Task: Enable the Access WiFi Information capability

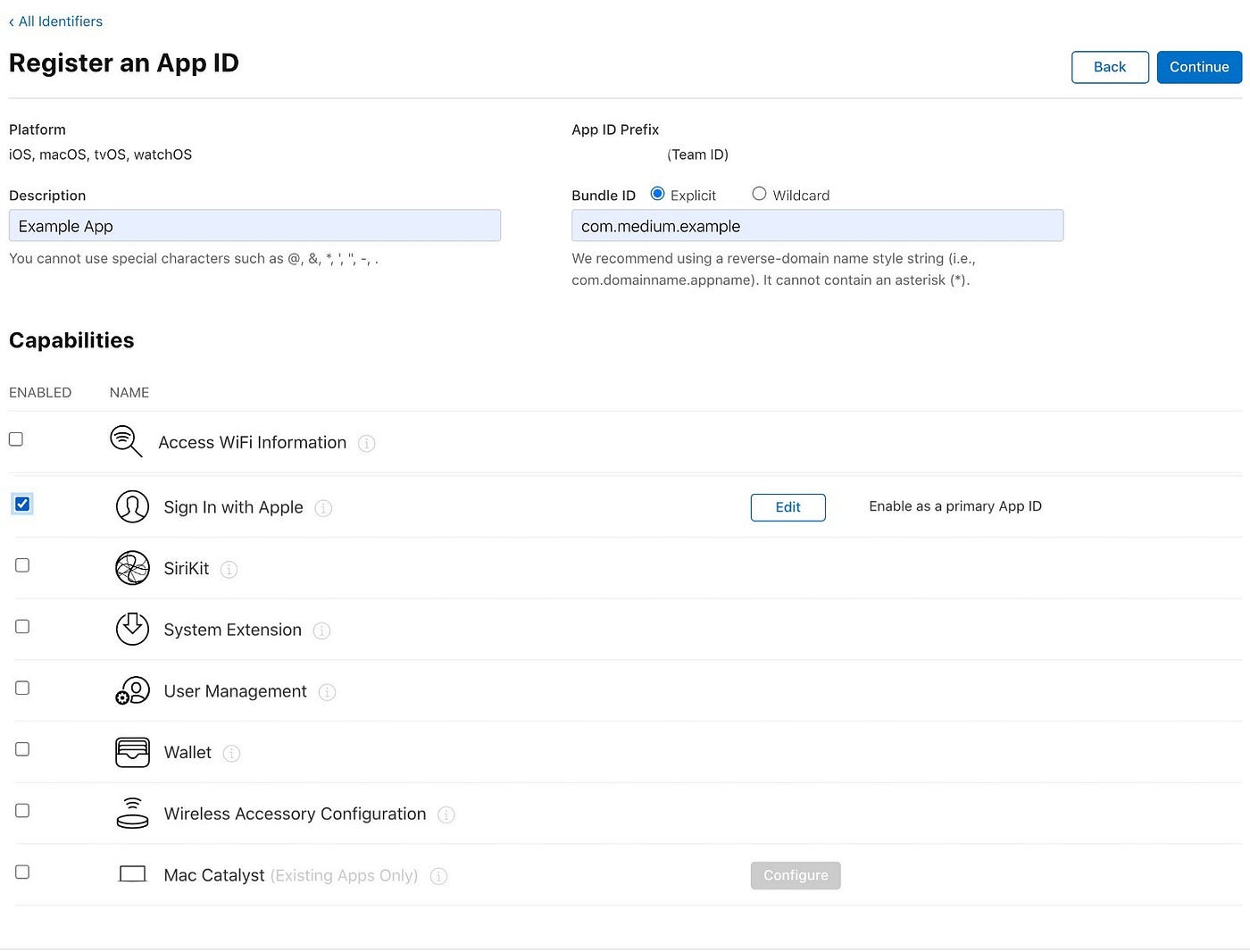Action: [x=15, y=438]
